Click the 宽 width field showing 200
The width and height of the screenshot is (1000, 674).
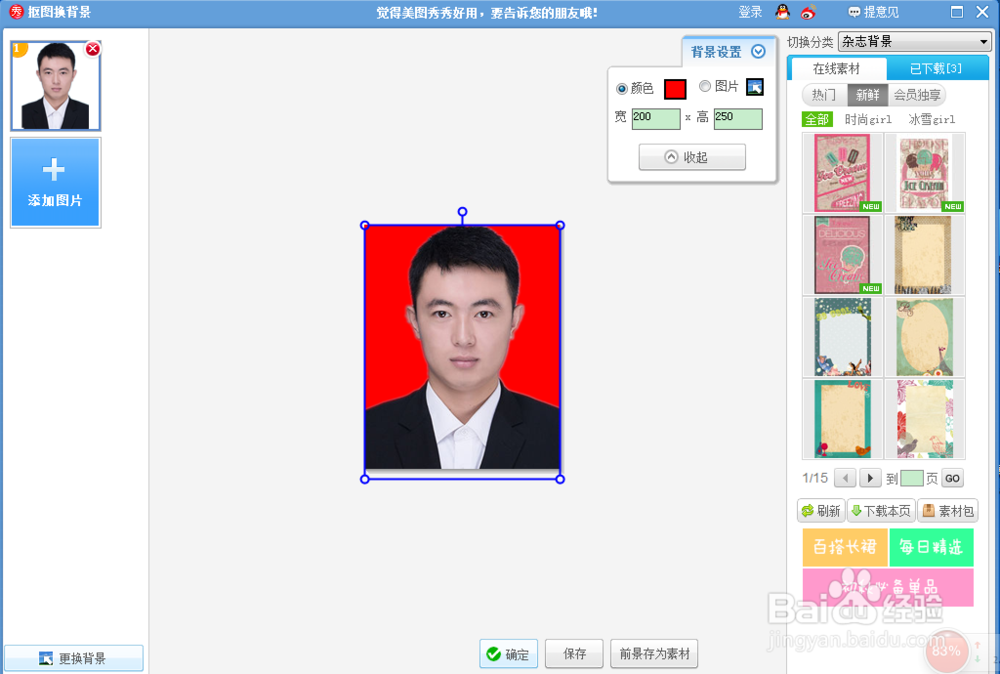tap(656, 119)
